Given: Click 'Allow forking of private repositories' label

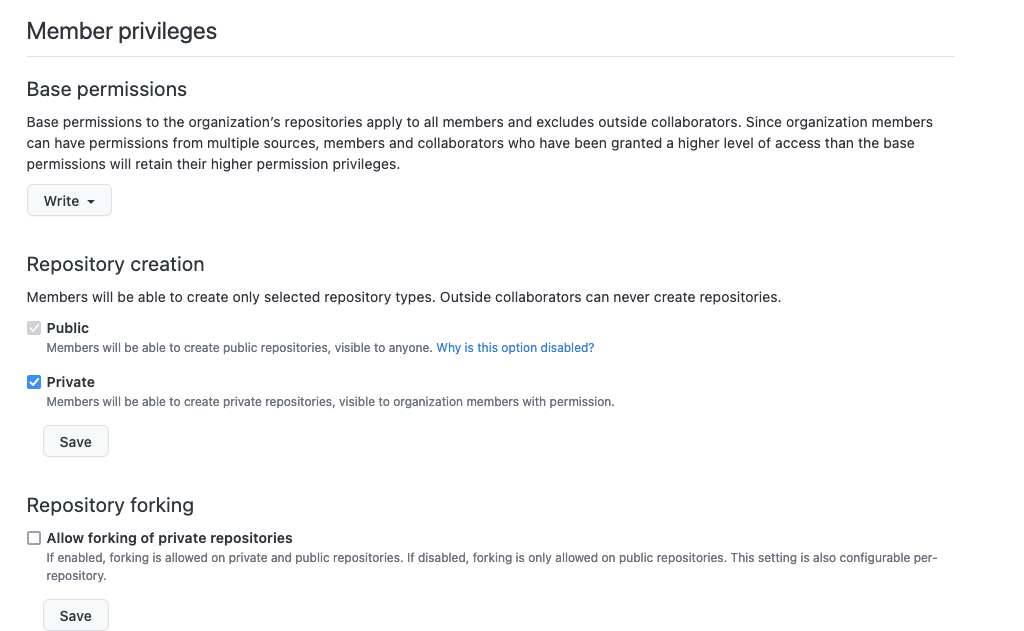Looking at the screenshot, I should [169, 538].
